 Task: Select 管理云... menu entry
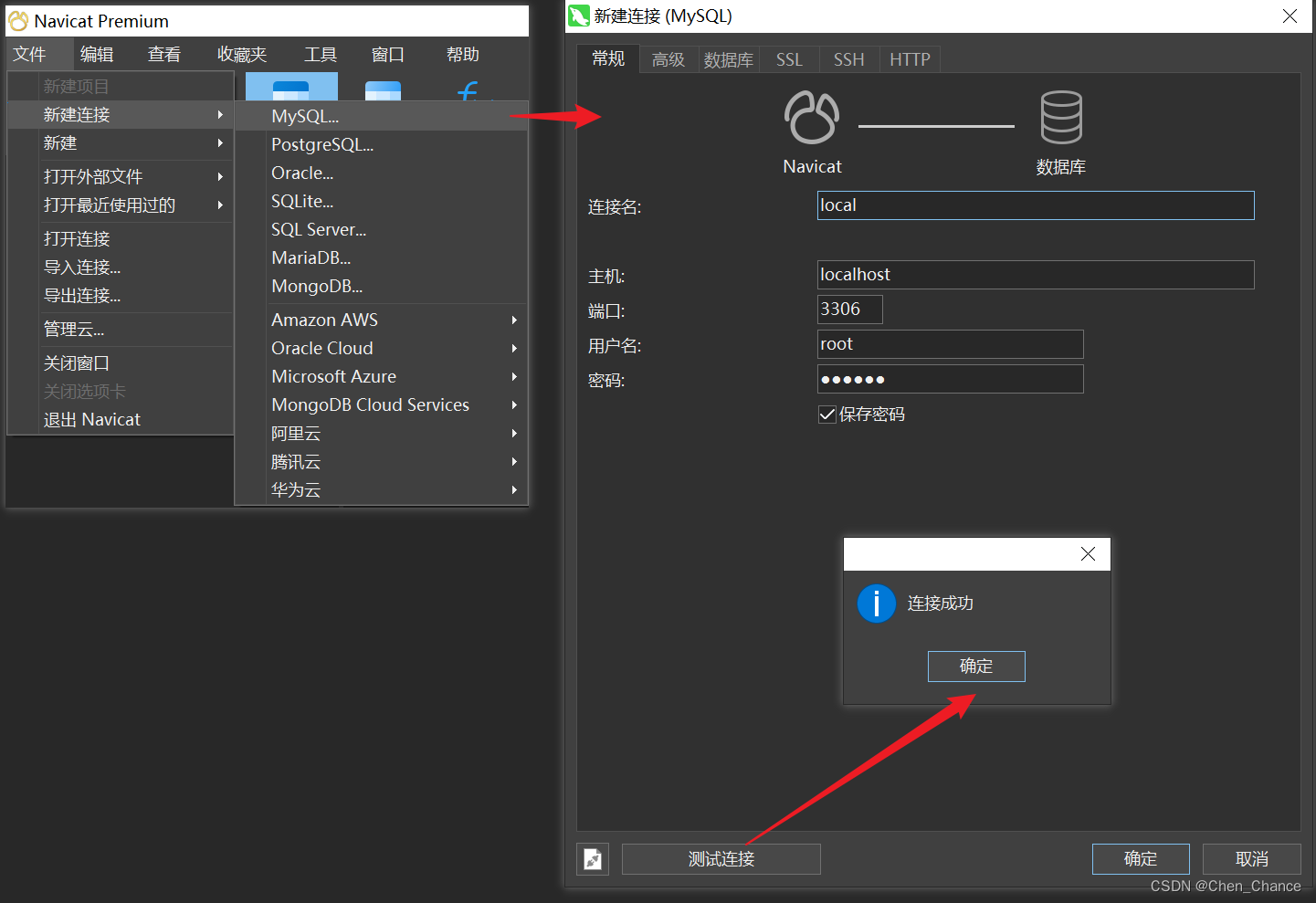point(121,330)
